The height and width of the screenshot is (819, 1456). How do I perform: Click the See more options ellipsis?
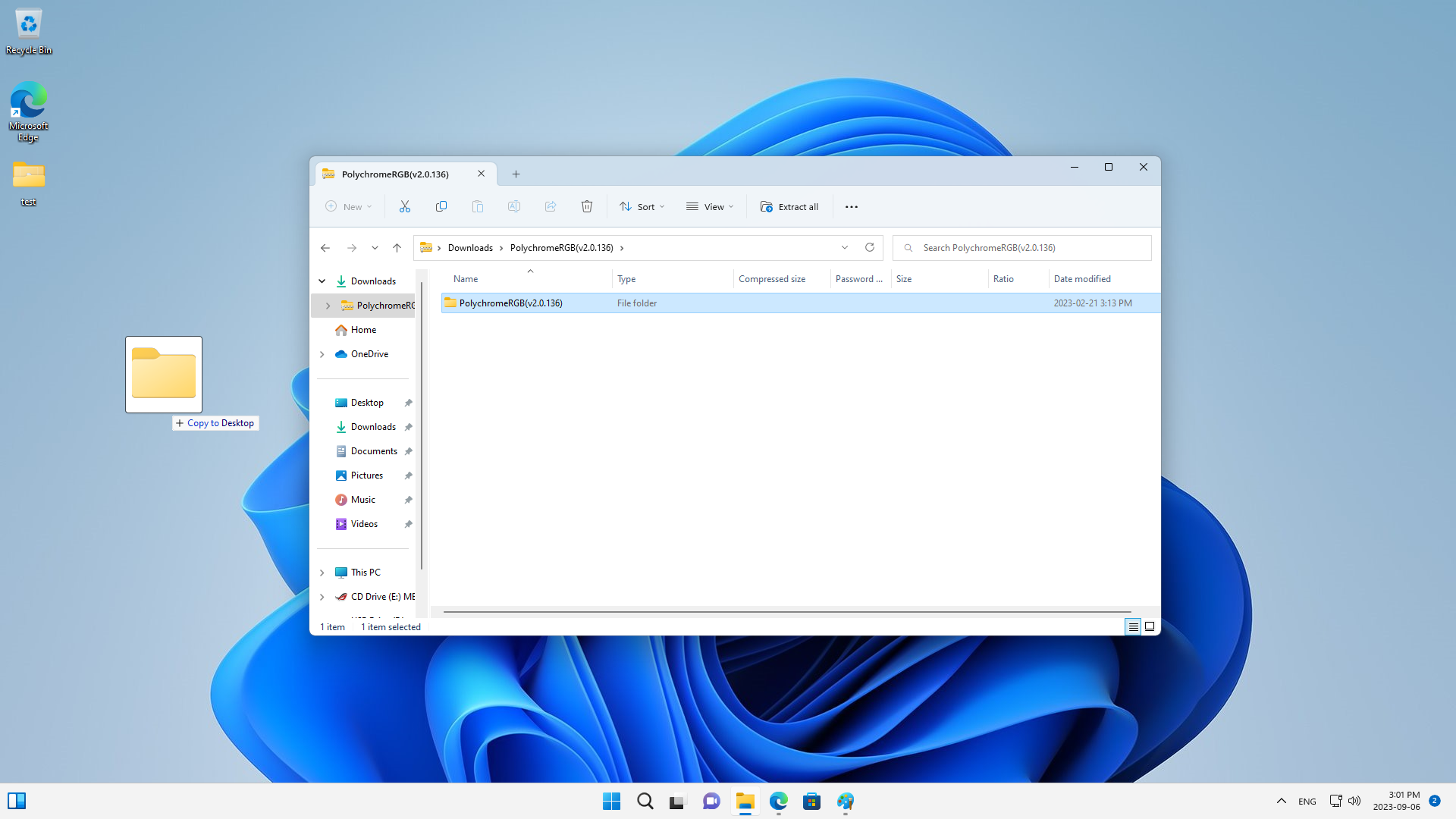[851, 206]
